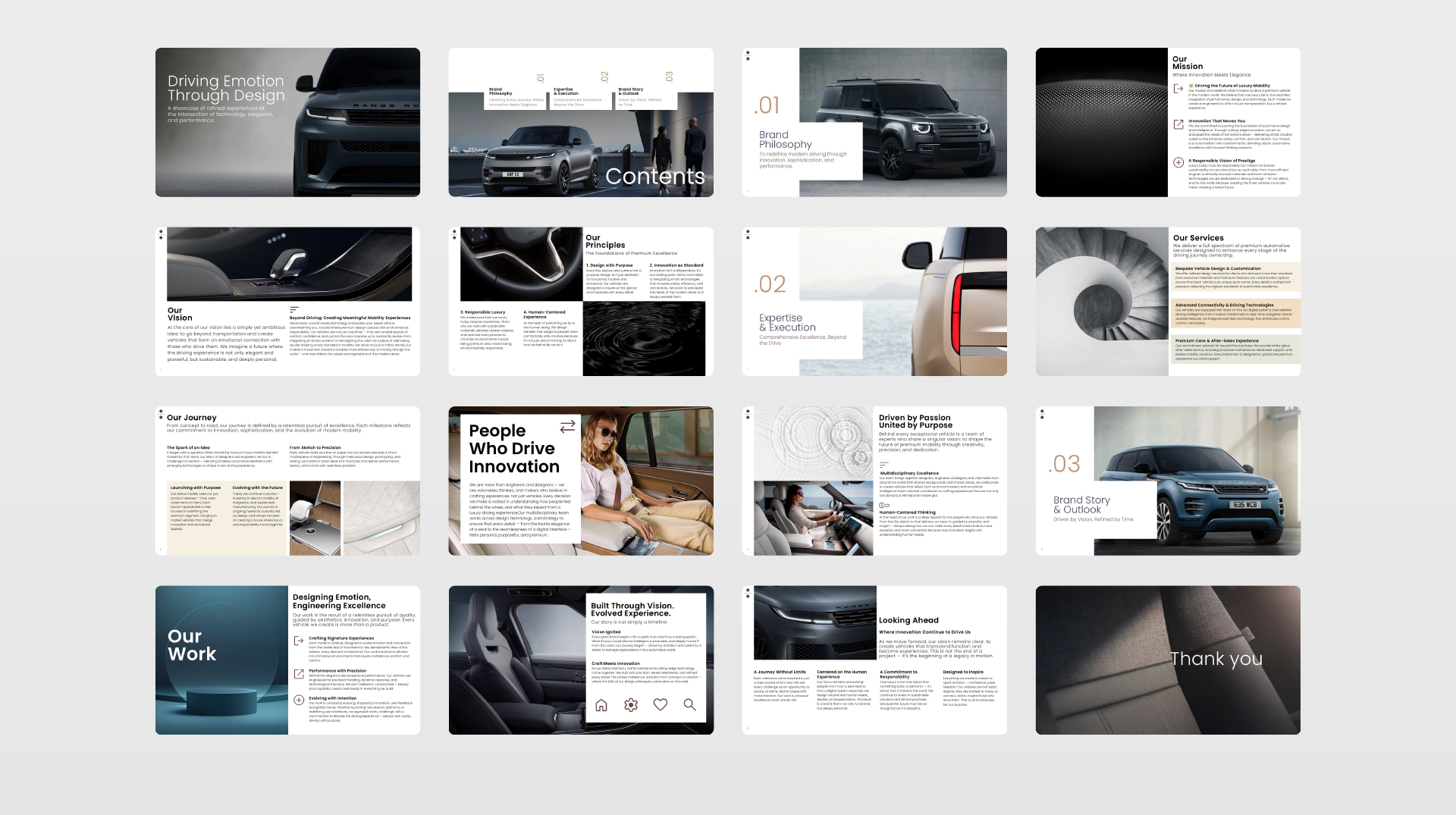
Task: Click the key icon above Human-Centered Thinking
Action: pos(884,505)
